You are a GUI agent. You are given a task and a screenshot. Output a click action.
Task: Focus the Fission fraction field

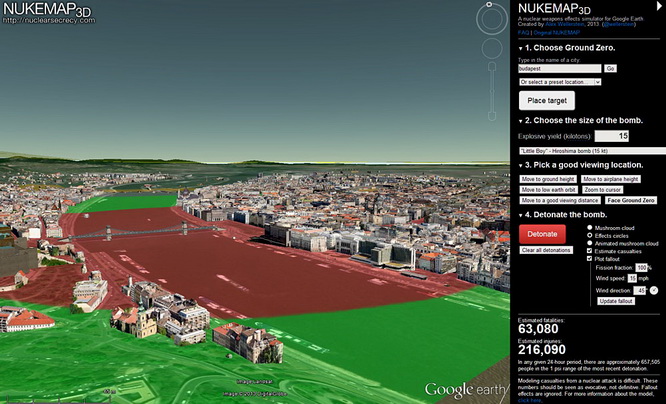[641, 268]
